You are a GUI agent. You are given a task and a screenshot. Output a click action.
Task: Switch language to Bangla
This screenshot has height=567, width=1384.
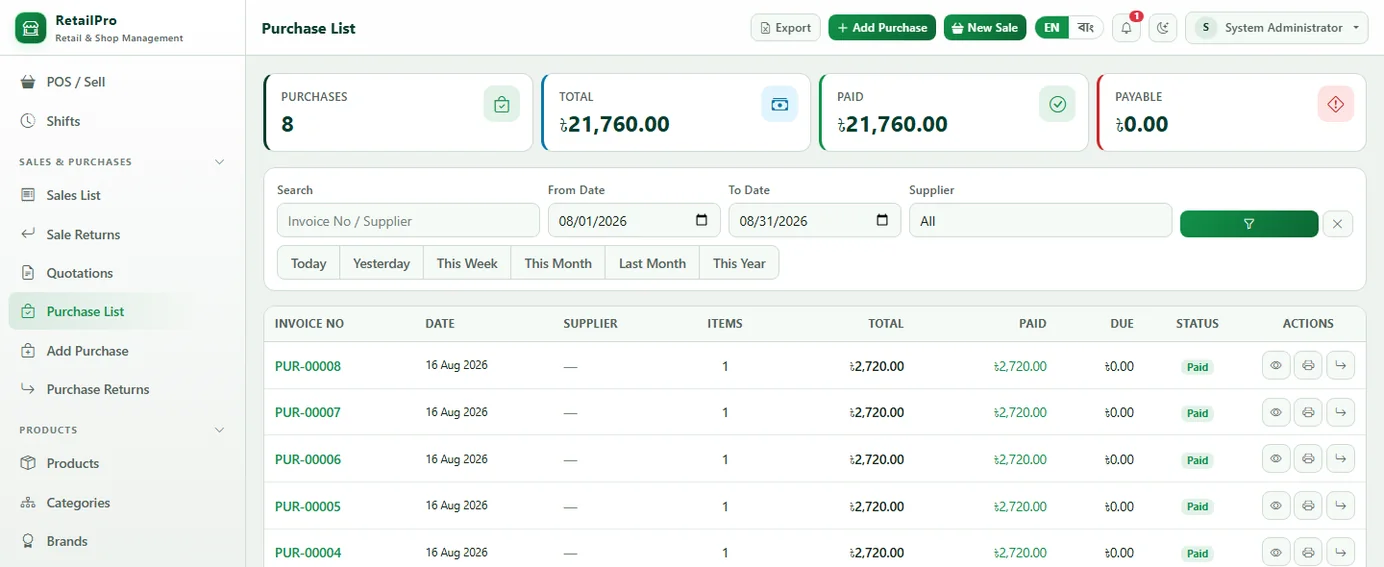click(1085, 28)
